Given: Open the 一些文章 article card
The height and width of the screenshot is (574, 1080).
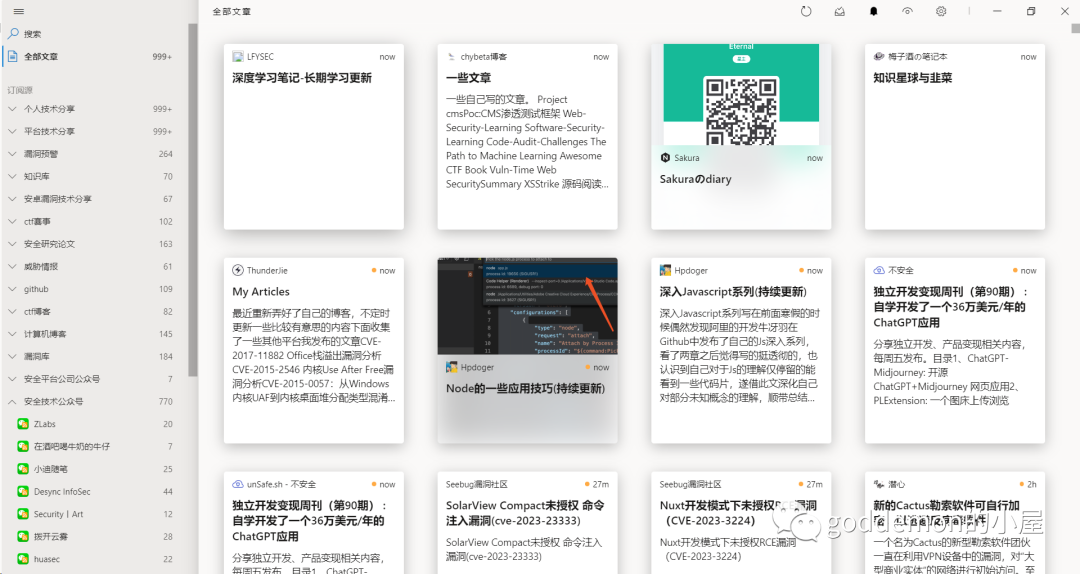Looking at the screenshot, I should coord(528,137).
